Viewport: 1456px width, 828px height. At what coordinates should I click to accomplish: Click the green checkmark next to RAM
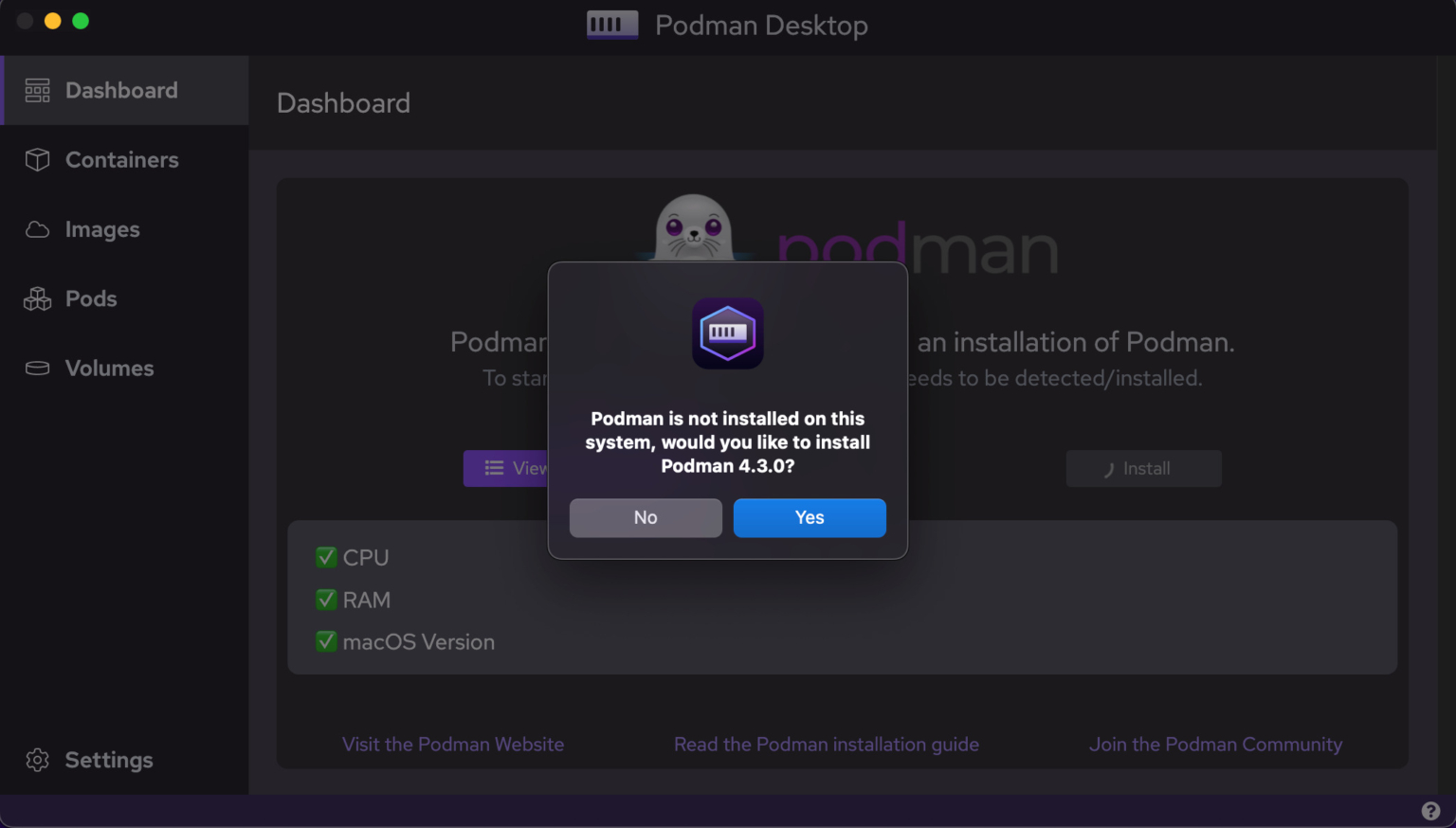click(326, 599)
